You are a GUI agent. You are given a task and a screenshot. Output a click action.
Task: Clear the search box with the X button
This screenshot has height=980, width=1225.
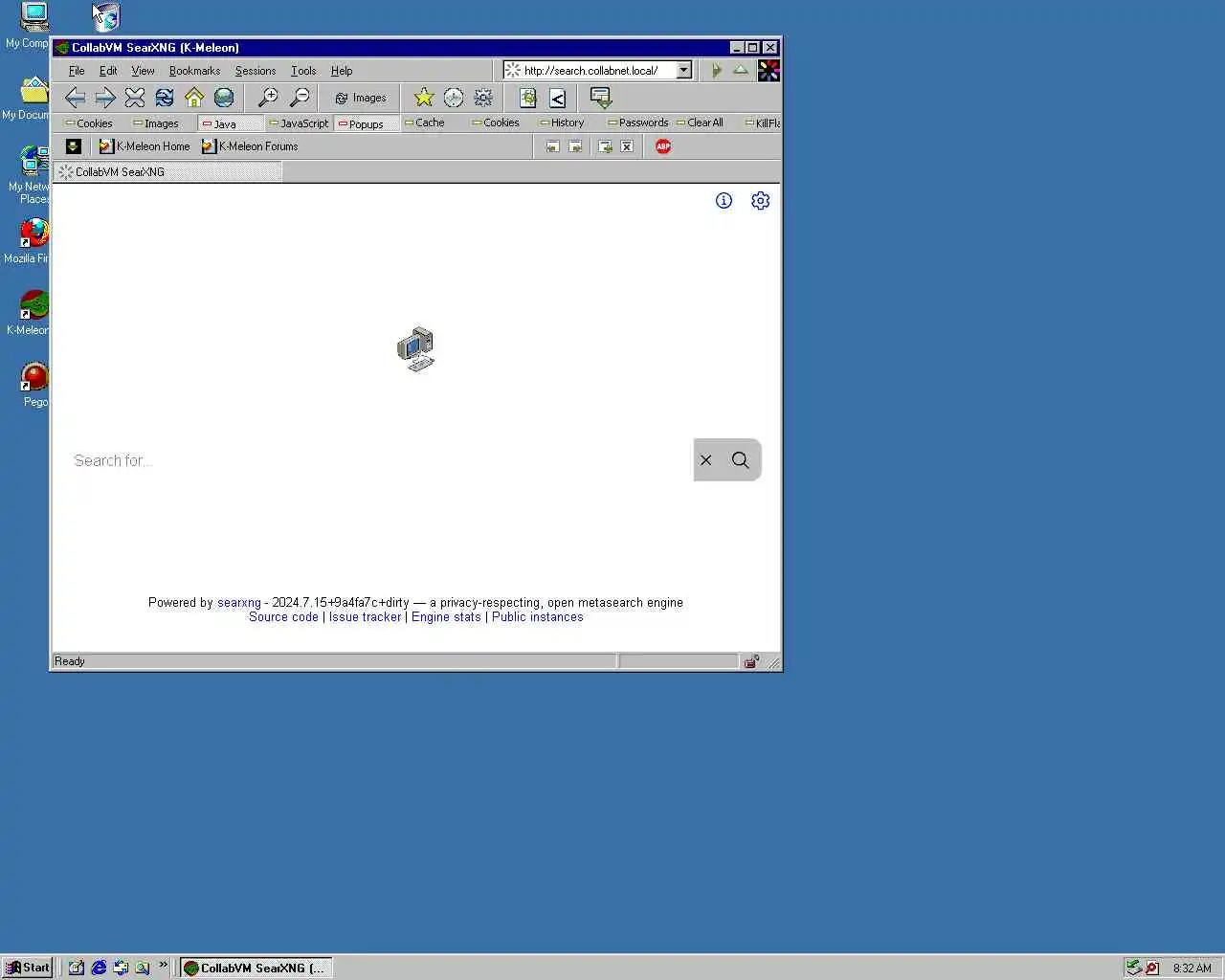[x=706, y=460]
